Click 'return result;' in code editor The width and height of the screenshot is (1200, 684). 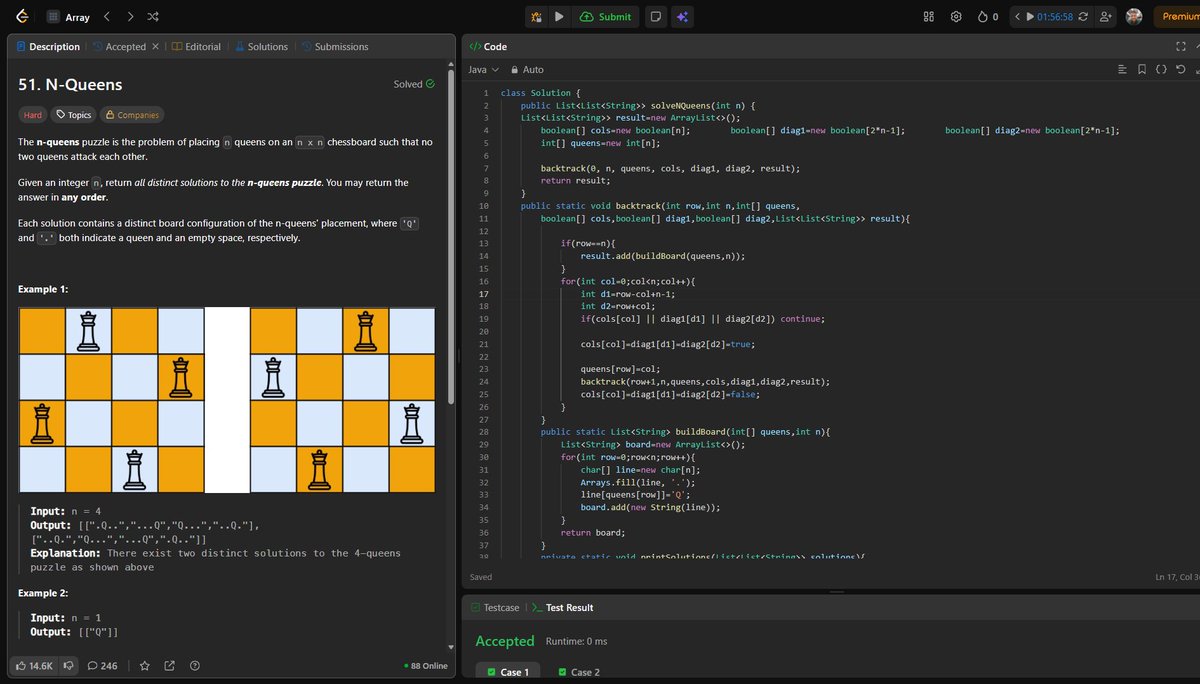(577, 181)
